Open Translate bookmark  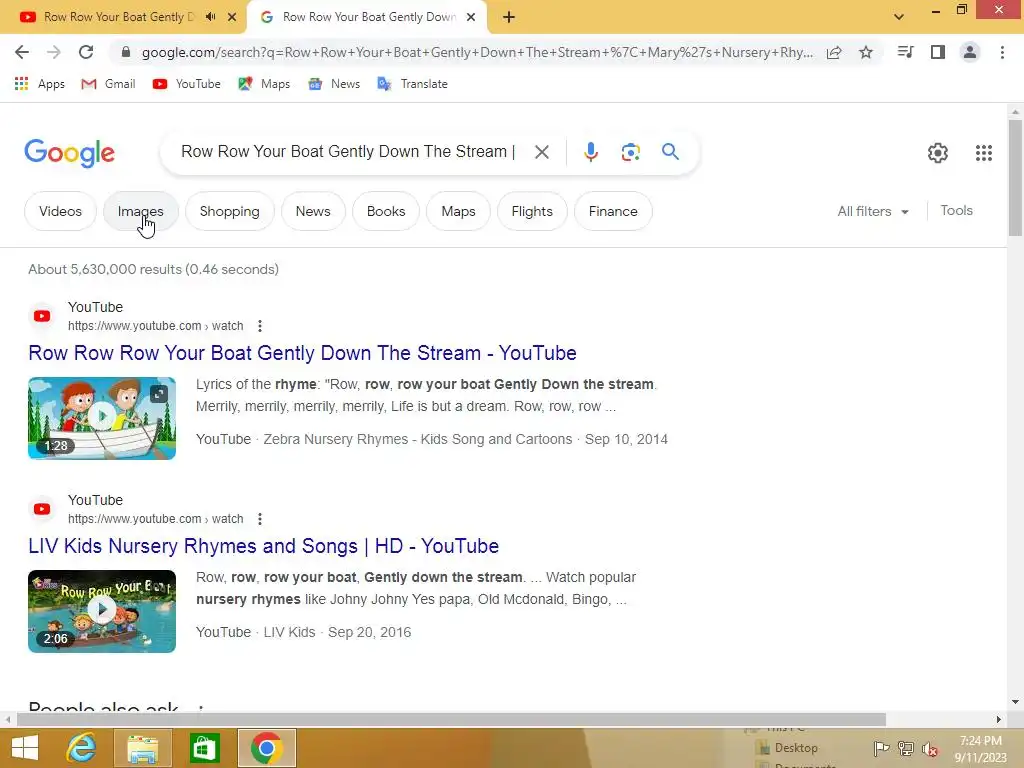412,84
